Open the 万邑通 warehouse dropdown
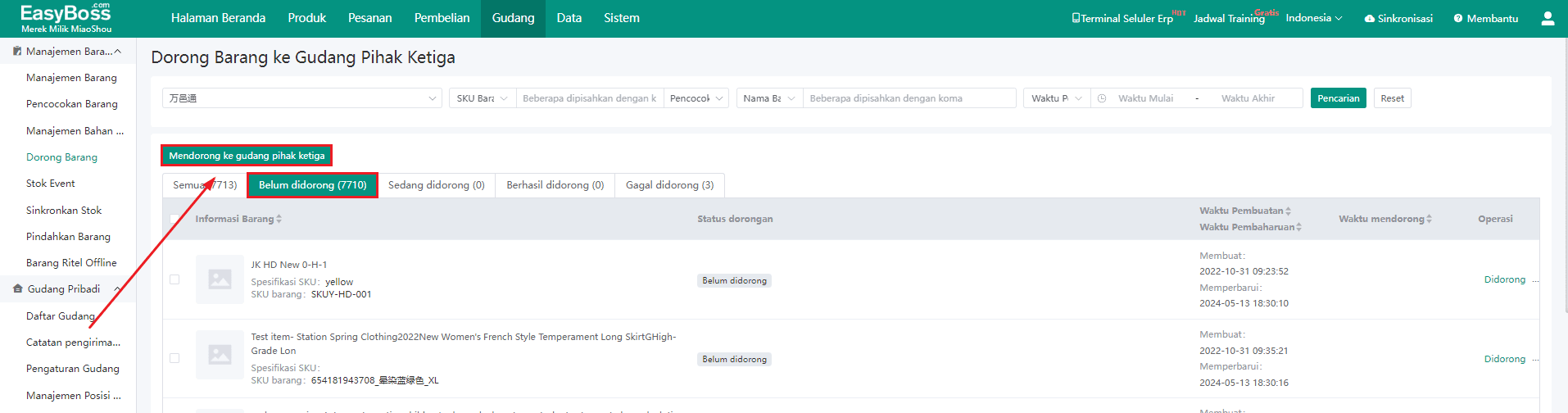The height and width of the screenshot is (413, 1568). (302, 98)
